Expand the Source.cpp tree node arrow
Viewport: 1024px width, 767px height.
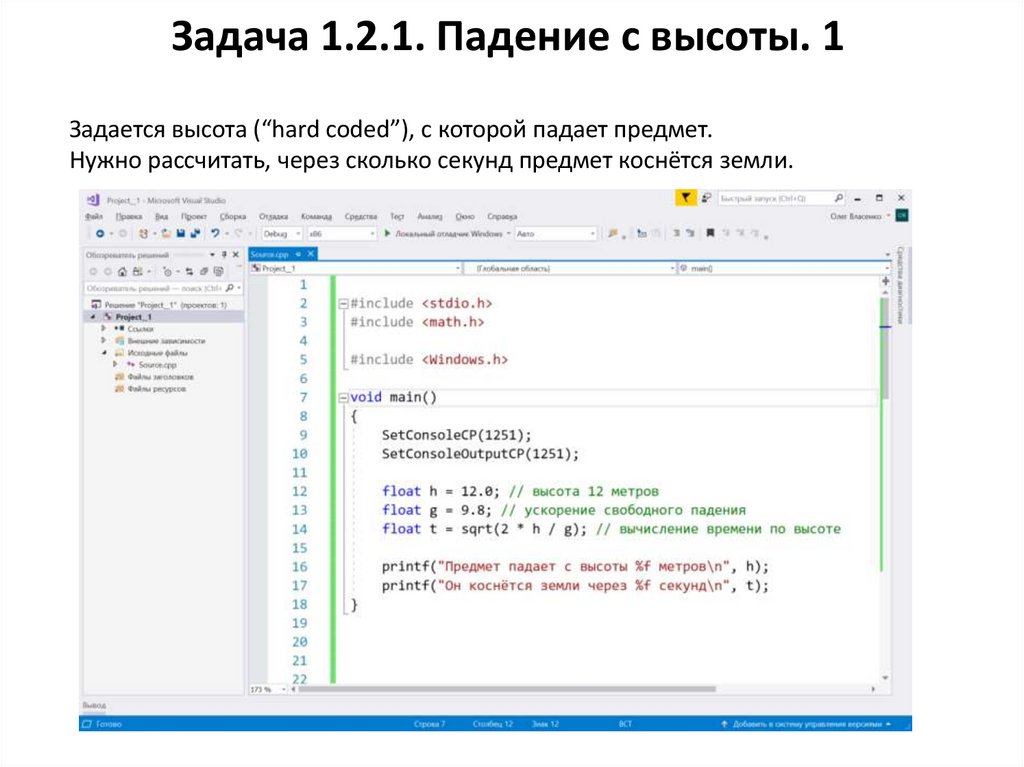(115, 365)
